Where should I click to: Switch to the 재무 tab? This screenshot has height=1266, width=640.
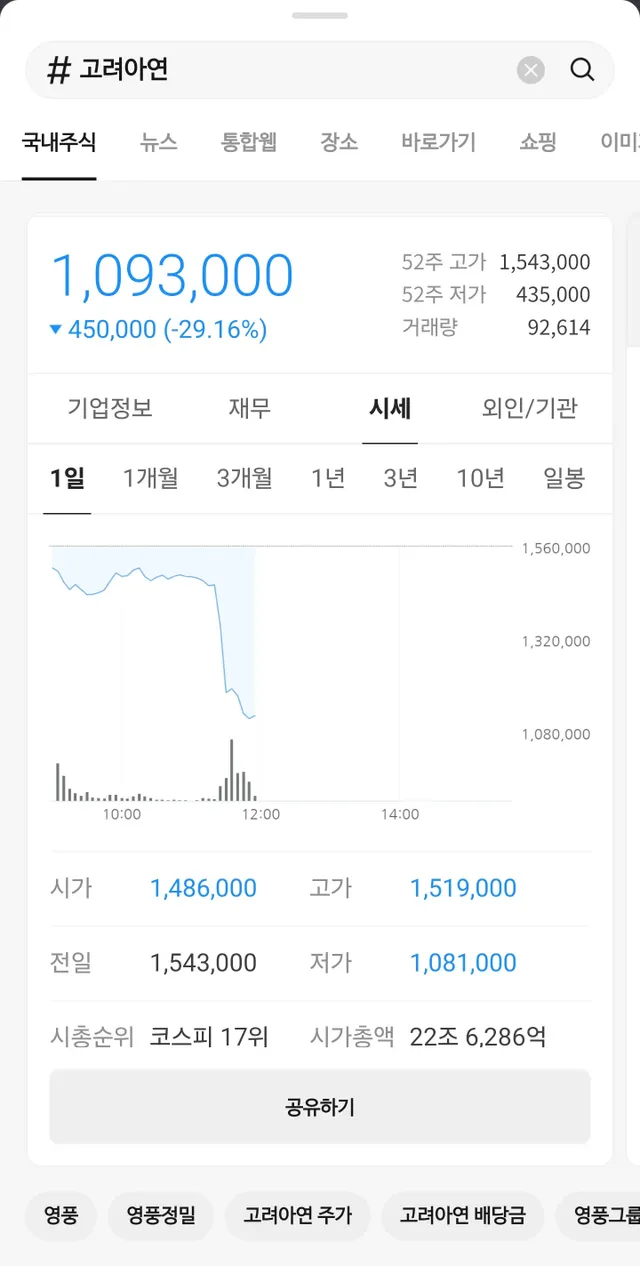250,408
